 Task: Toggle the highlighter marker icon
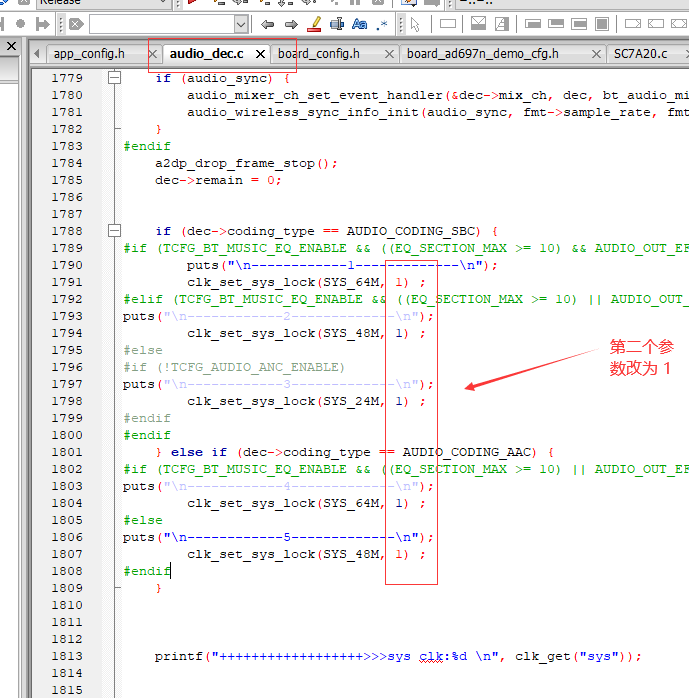tap(315, 24)
